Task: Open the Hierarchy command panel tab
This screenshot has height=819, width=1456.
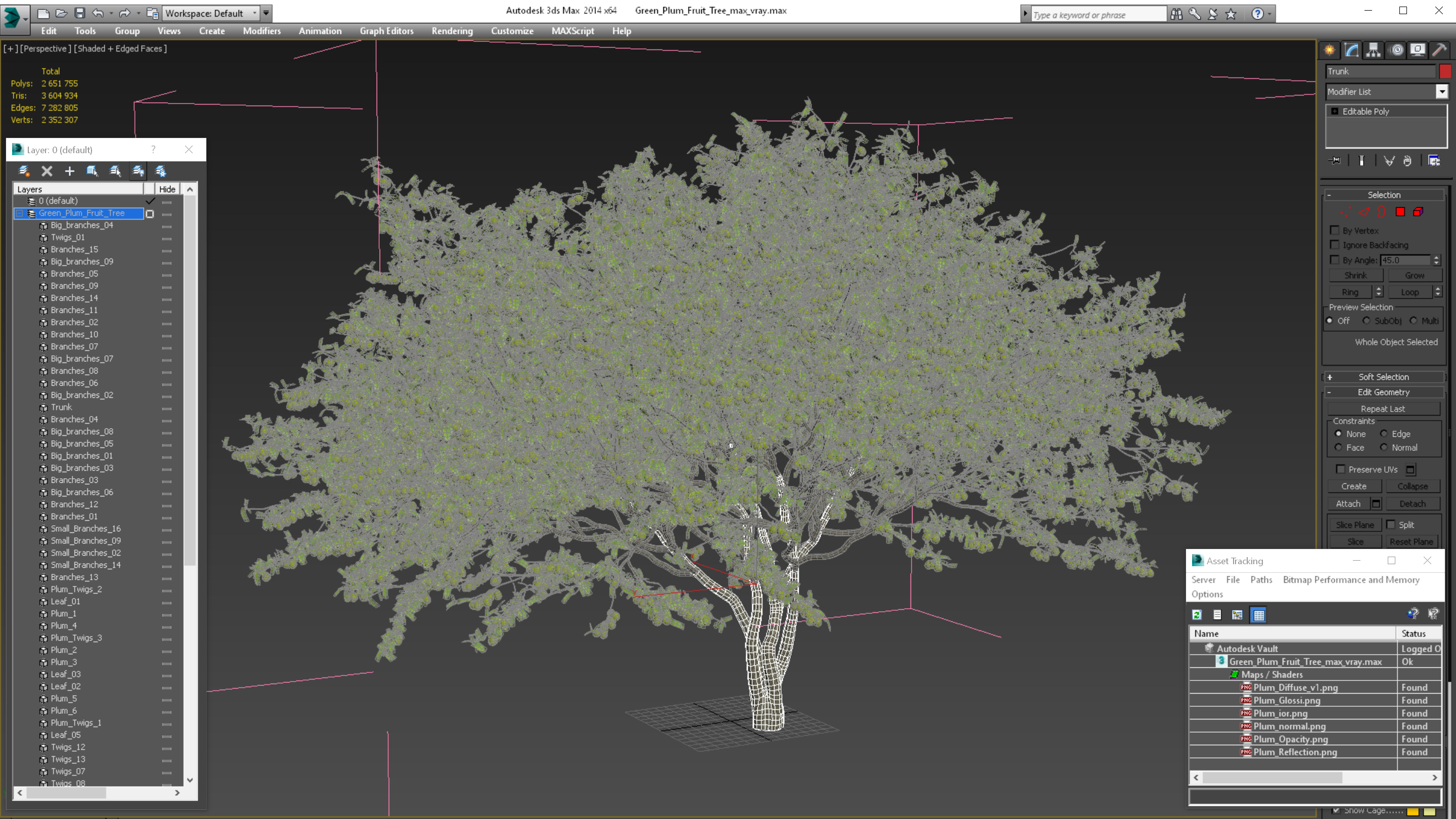Action: point(1374,51)
